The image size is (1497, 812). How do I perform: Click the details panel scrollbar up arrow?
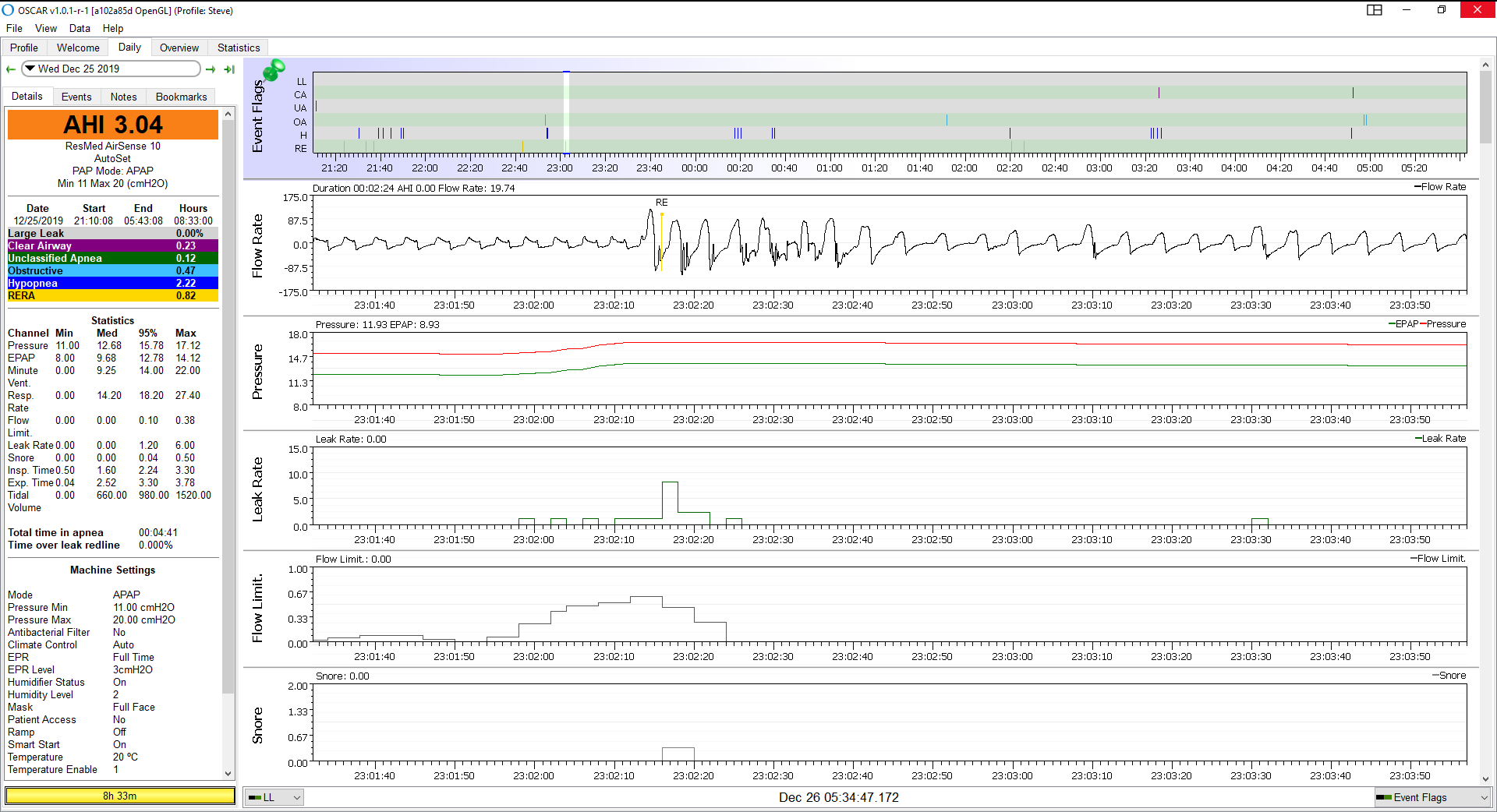pos(228,115)
